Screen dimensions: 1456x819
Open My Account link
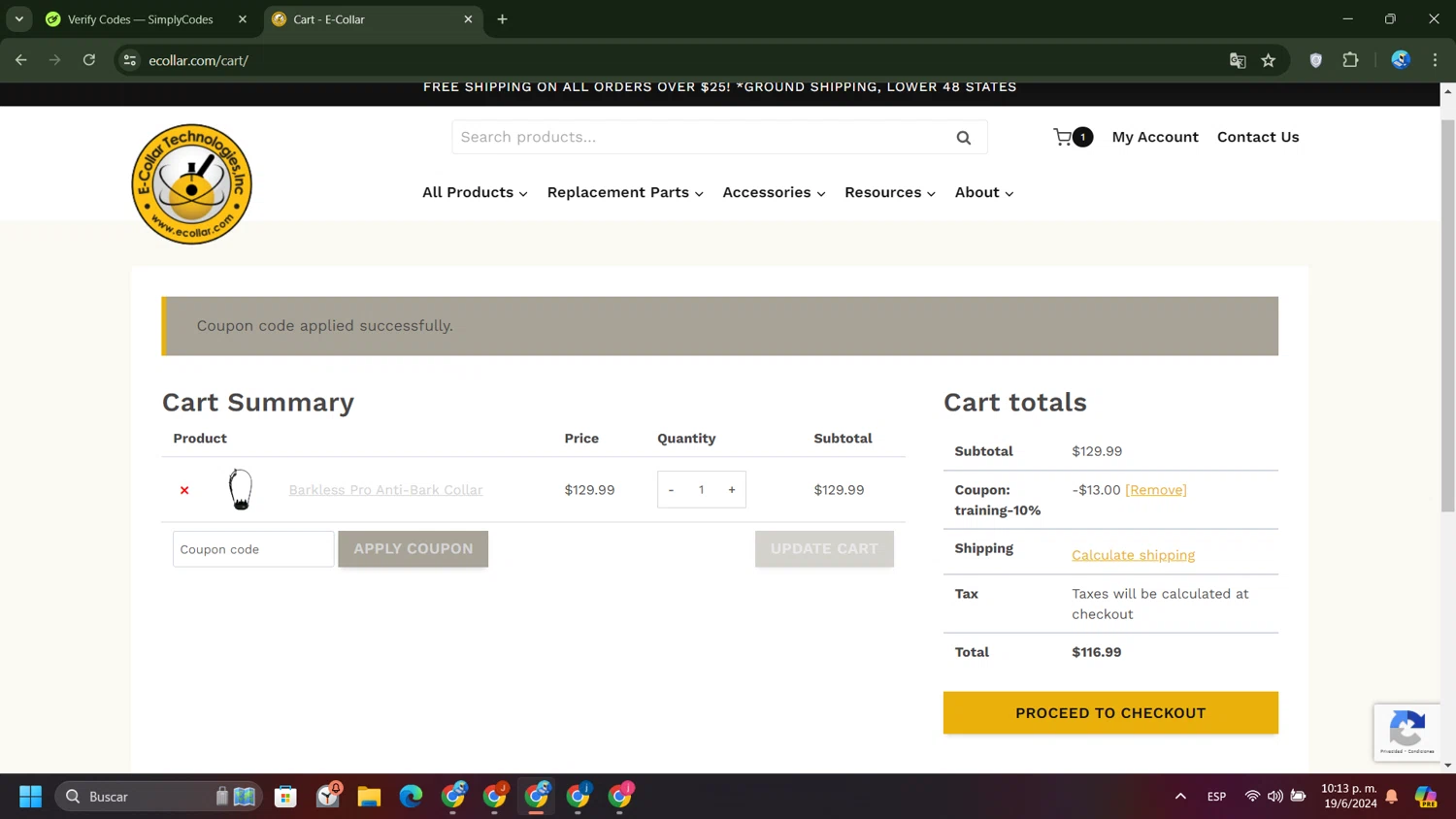[x=1155, y=137]
